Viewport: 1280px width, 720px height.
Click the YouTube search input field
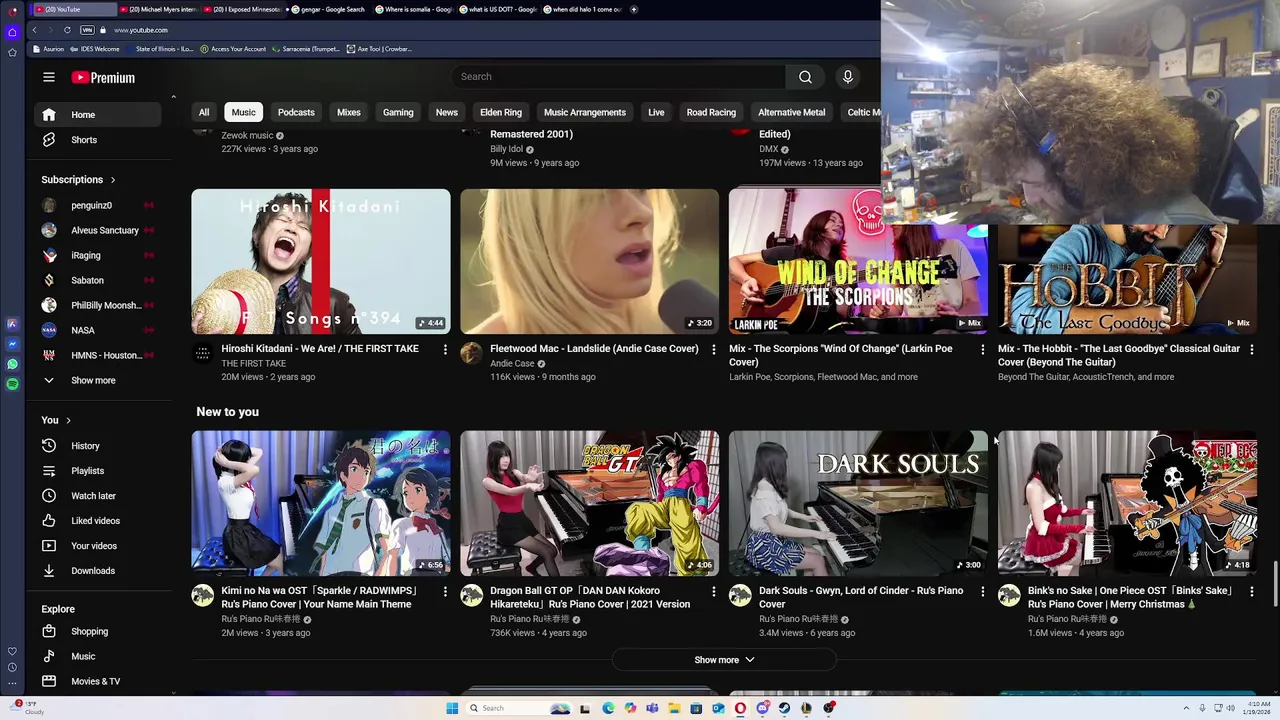point(619,77)
